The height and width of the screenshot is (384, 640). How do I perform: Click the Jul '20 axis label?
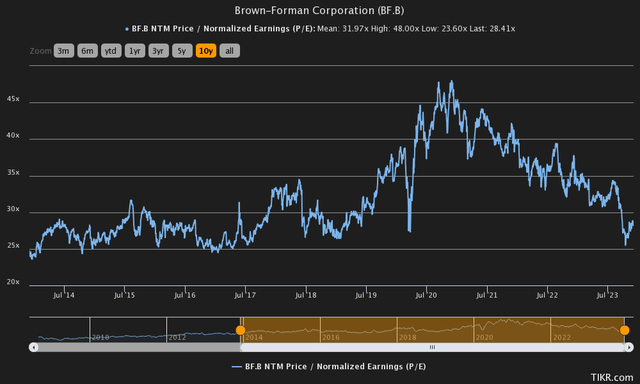(426, 295)
